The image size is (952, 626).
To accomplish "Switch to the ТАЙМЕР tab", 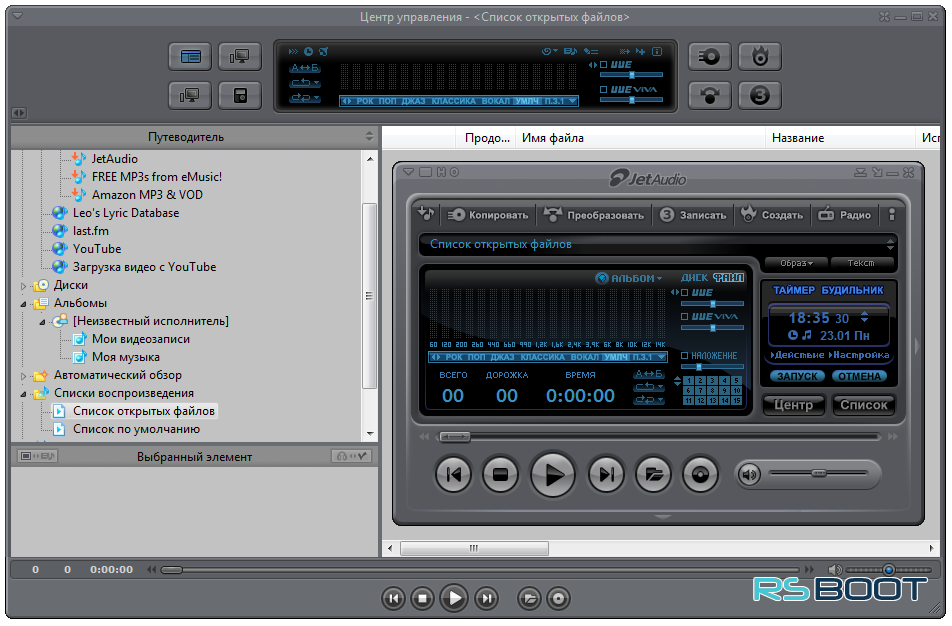I will (794, 290).
